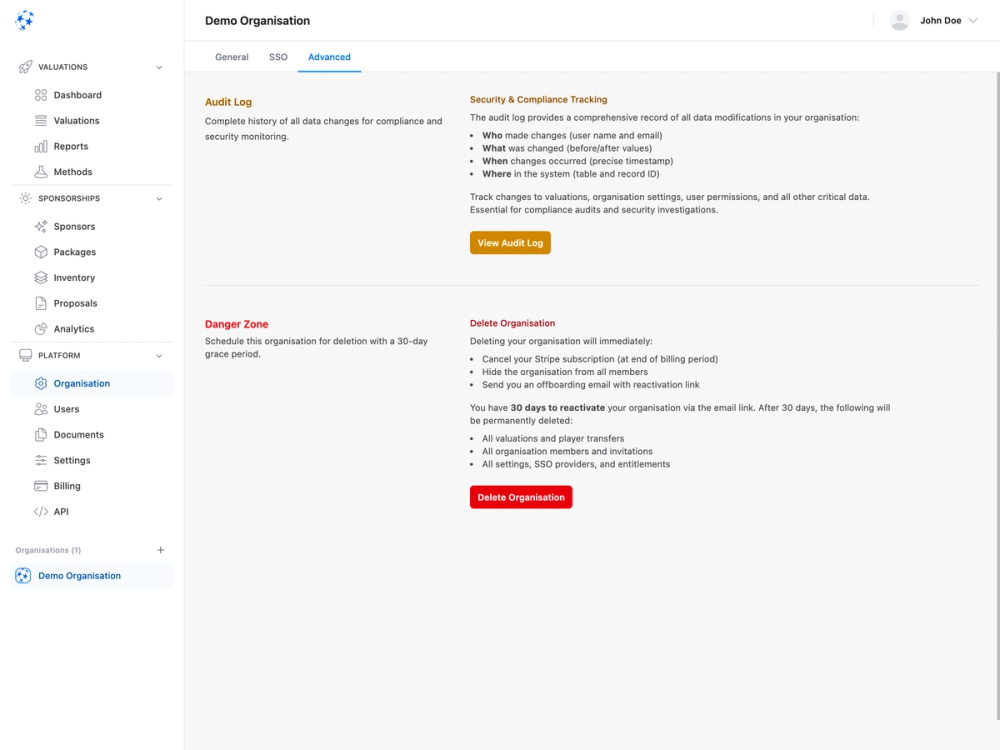The height and width of the screenshot is (750, 1000).
Task: Click the Sponsorships sun icon
Action: click(x=26, y=198)
